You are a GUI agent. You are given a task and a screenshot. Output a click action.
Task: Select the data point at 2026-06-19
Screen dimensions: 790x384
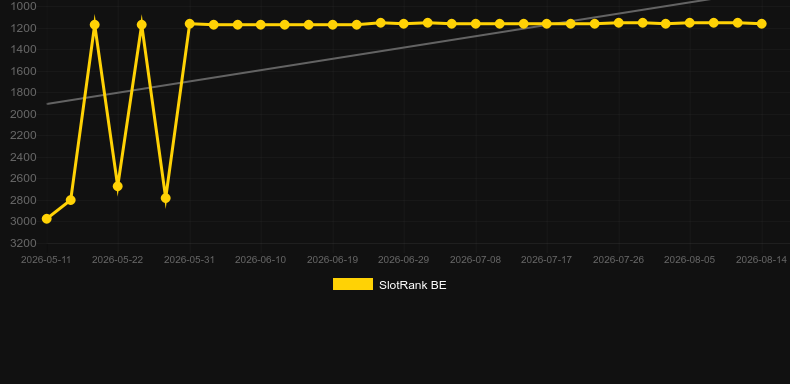[333, 25]
